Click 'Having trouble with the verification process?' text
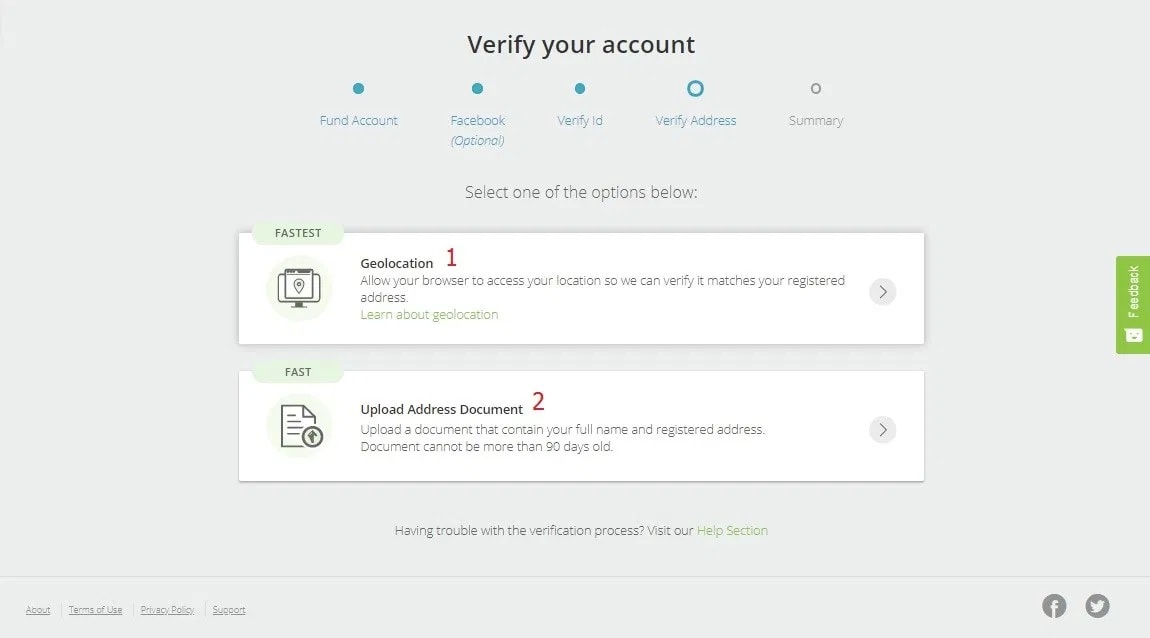Screen dimensions: 1150x638 coord(519,530)
